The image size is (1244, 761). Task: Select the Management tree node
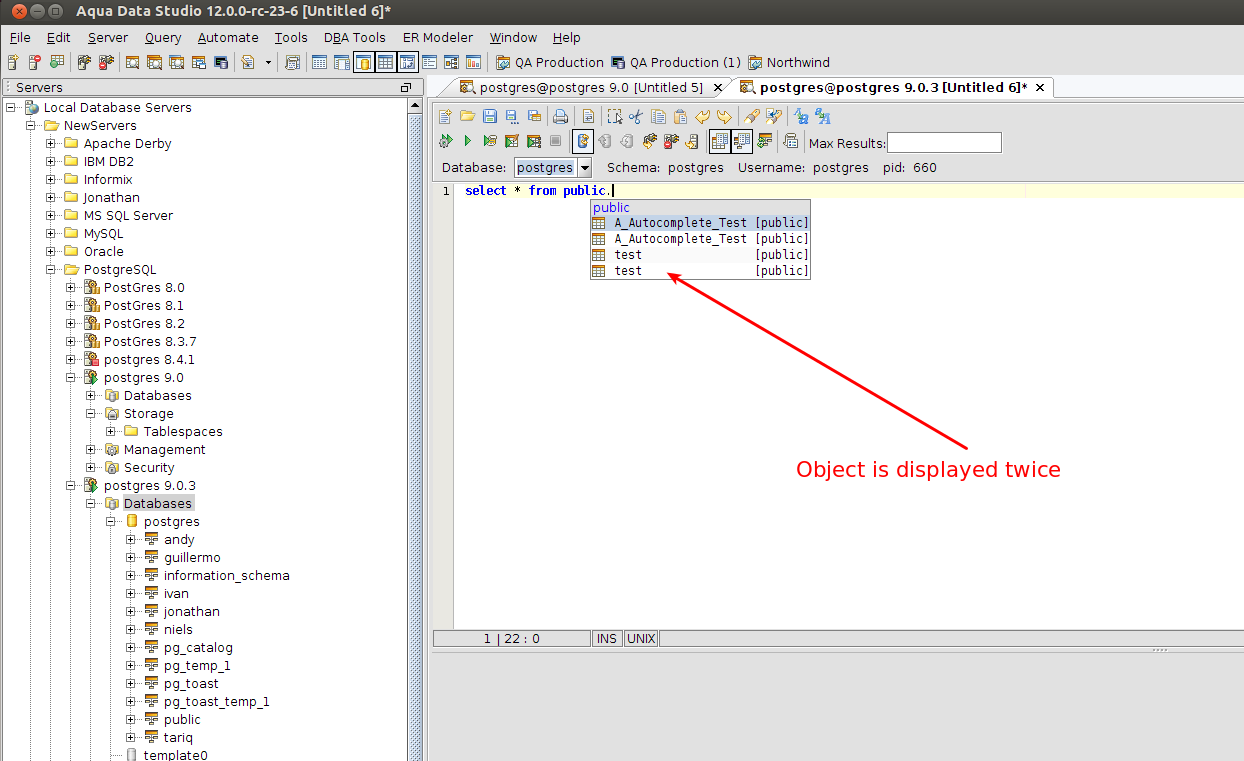pos(165,449)
